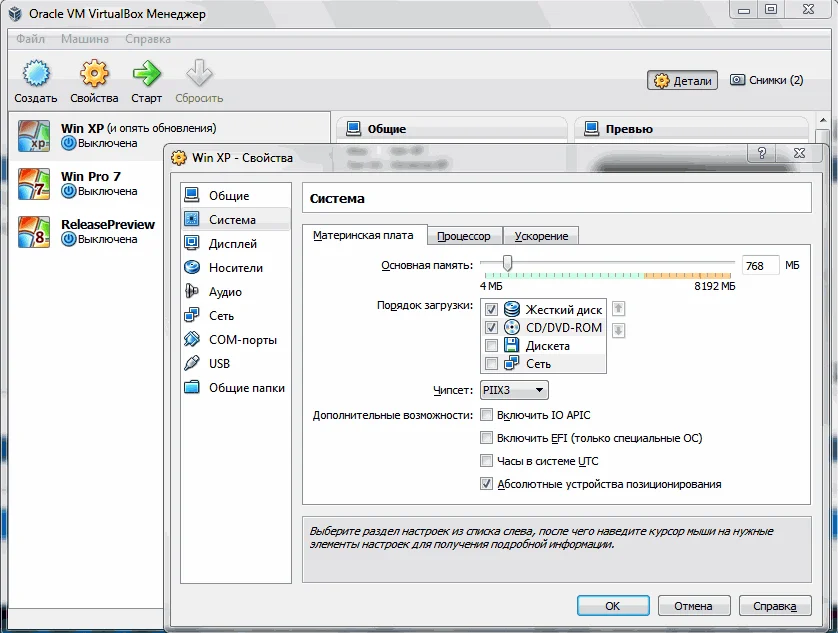Click the Отмена button

pos(694,606)
